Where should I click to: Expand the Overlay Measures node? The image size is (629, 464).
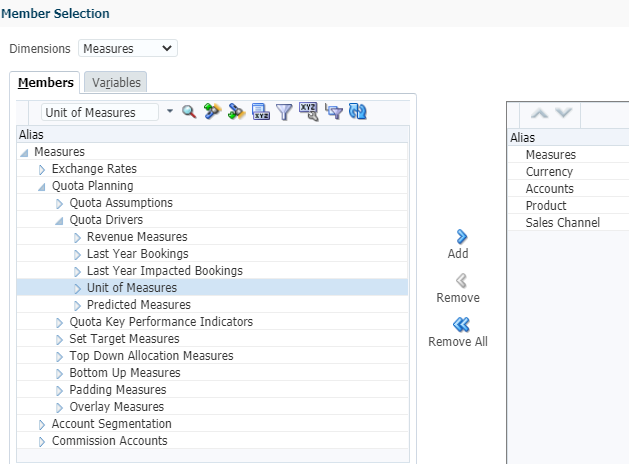point(59,408)
